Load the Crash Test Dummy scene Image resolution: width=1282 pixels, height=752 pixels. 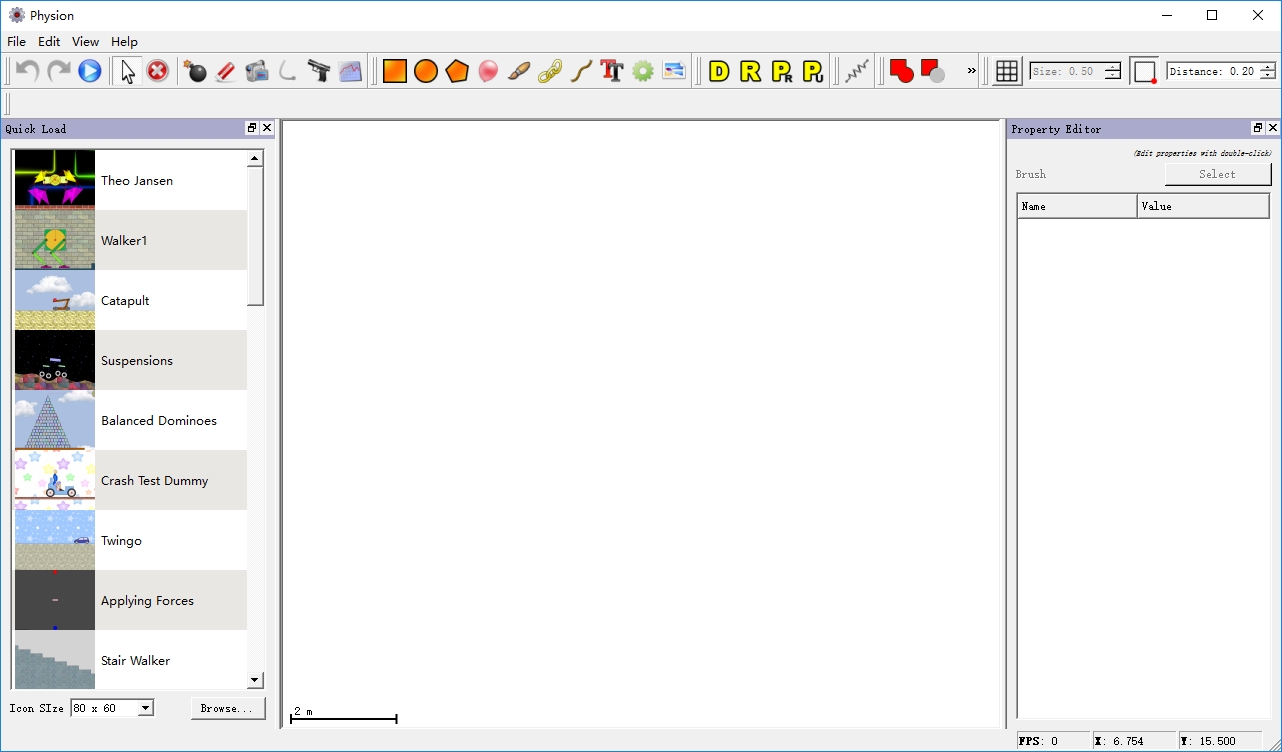(x=130, y=480)
